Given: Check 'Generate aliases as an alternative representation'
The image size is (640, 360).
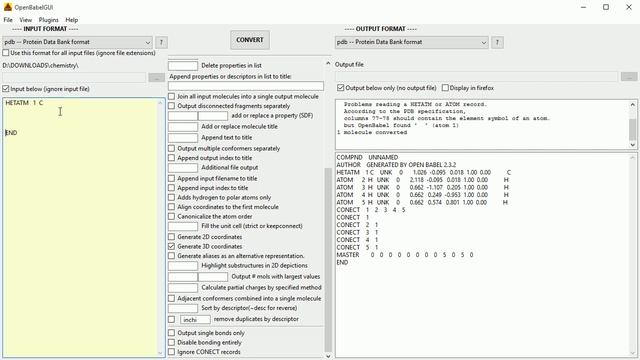Looking at the screenshot, I should (x=171, y=256).
